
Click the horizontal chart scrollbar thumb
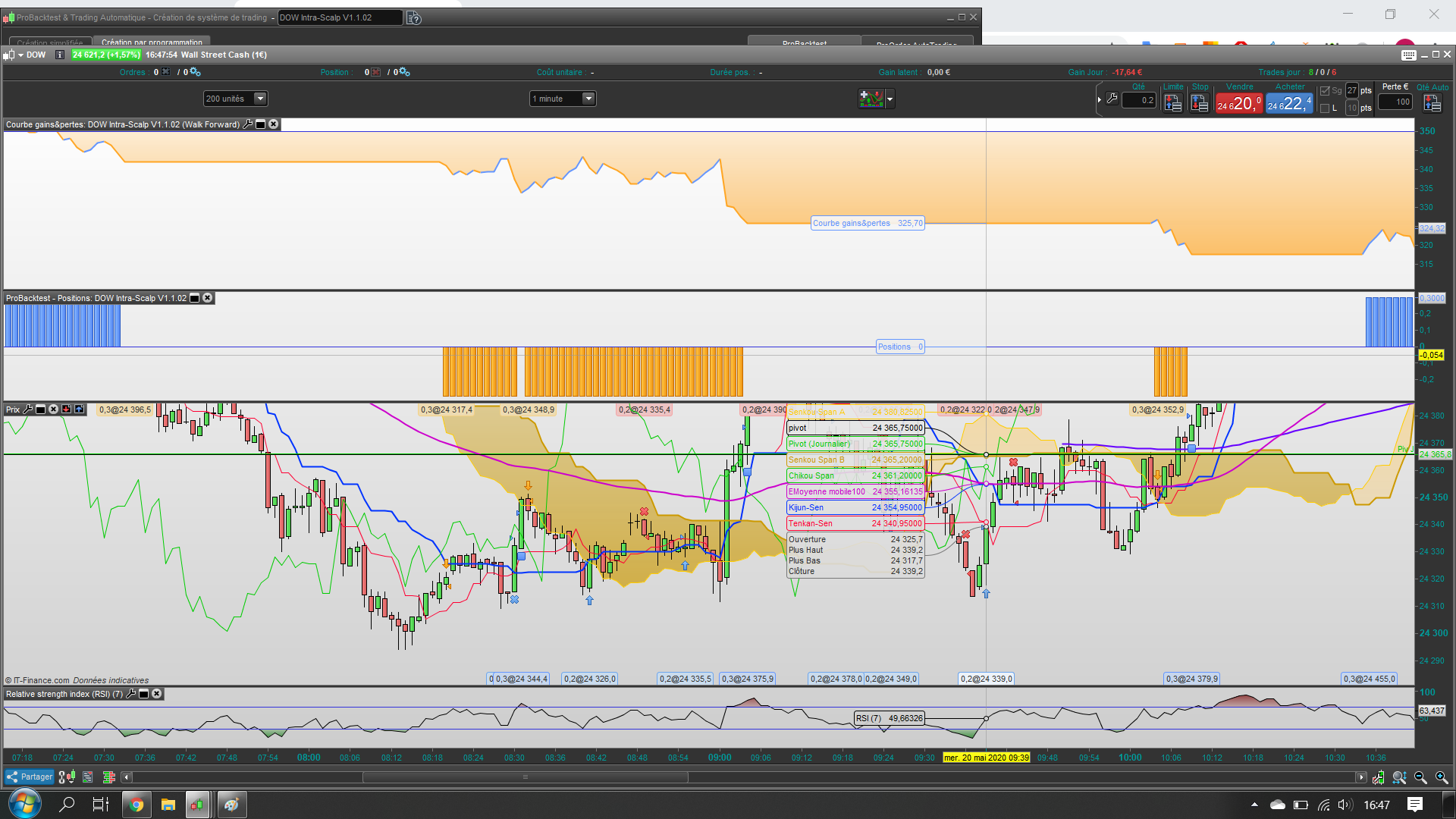(x=525, y=777)
